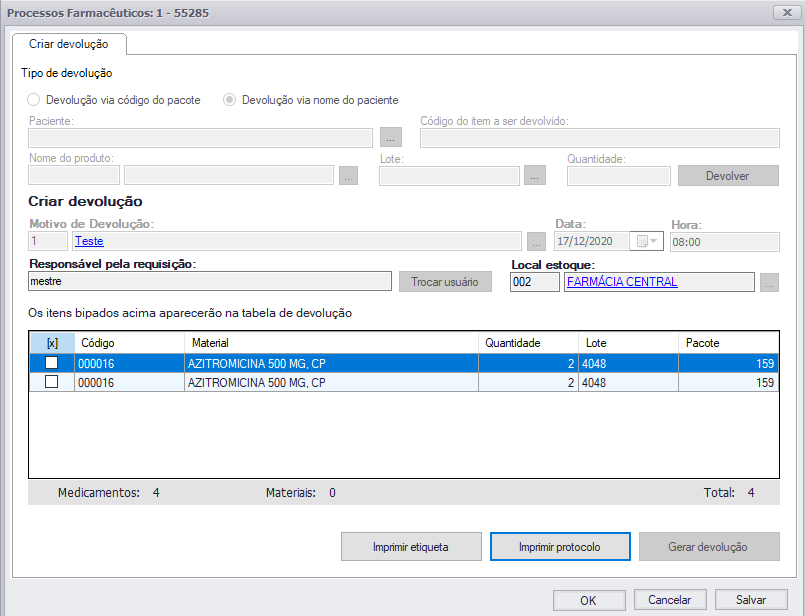The width and height of the screenshot is (805, 616).
Task: Switch to Criar devolução tab
Action: click(x=69, y=44)
